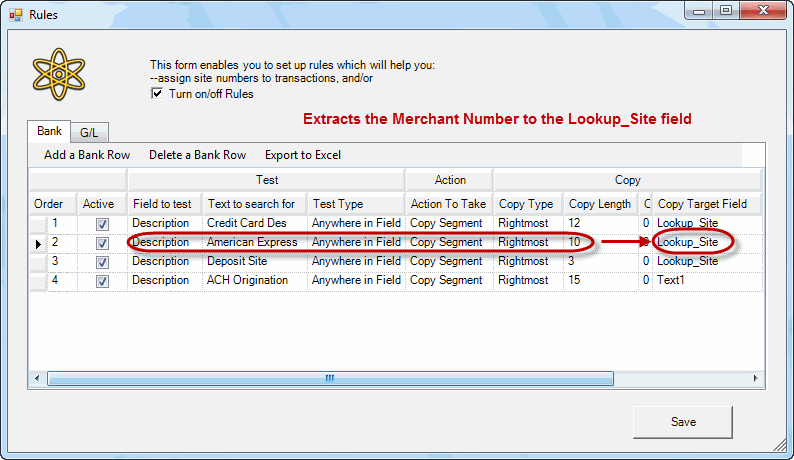794x460 pixels.
Task: Switch to the G/L tab
Action: pos(88,132)
